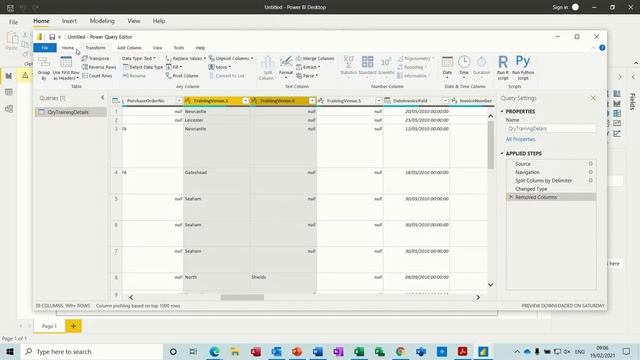Open the Move column dropdown
This screenshot has height=360, width=640.
tap(220, 67)
